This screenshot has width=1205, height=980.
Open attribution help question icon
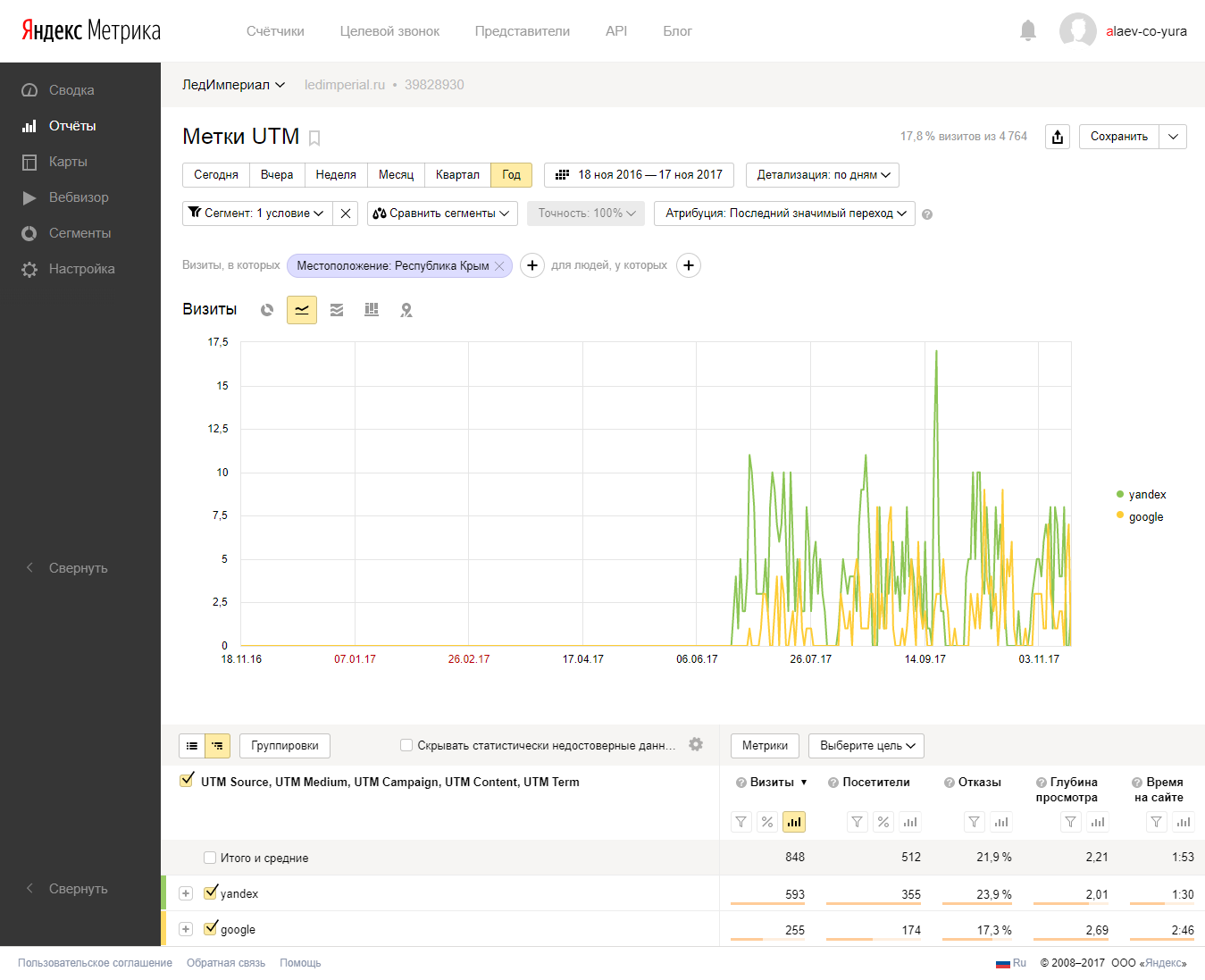click(x=927, y=214)
